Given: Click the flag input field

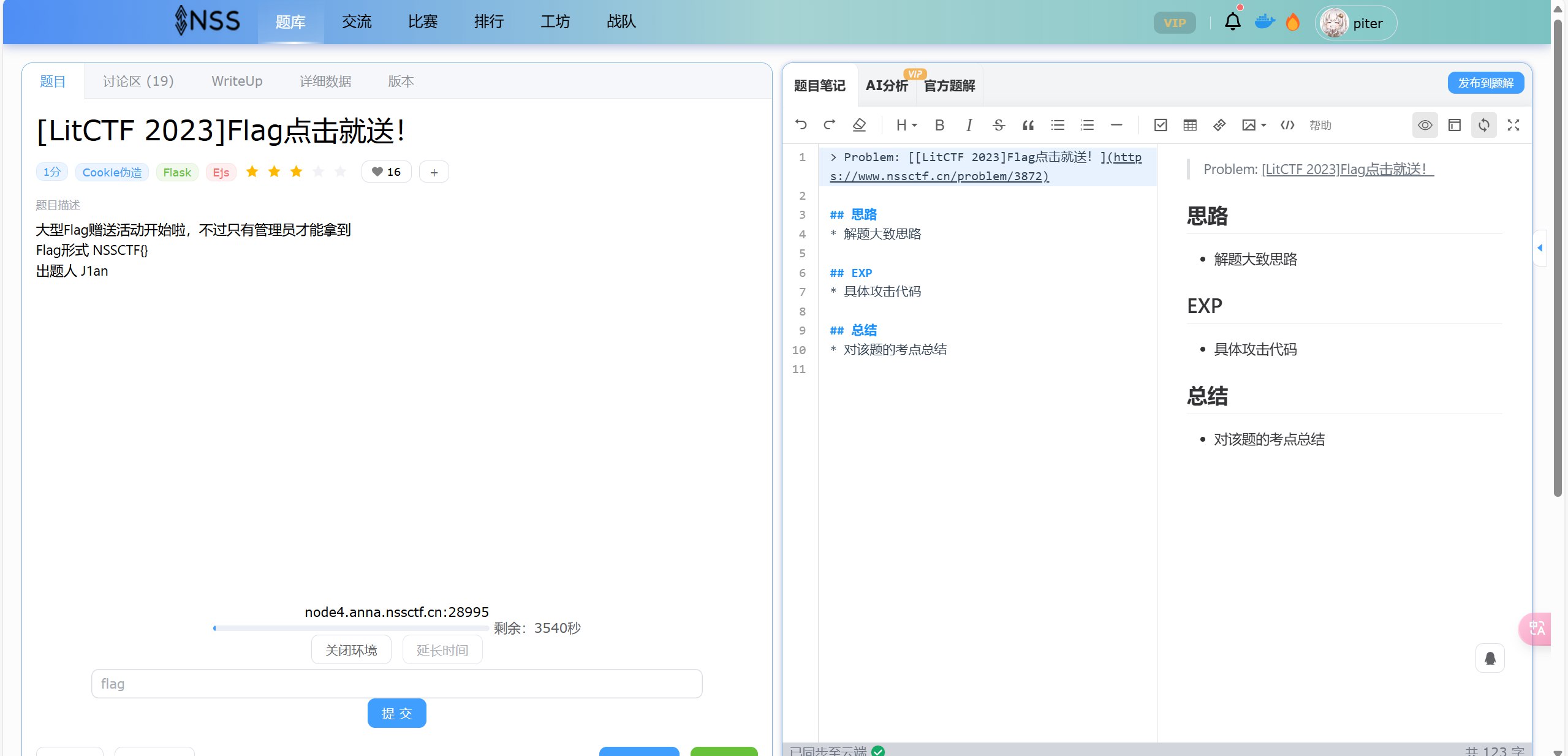Looking at the screenshot, I should tap(397, 684).
